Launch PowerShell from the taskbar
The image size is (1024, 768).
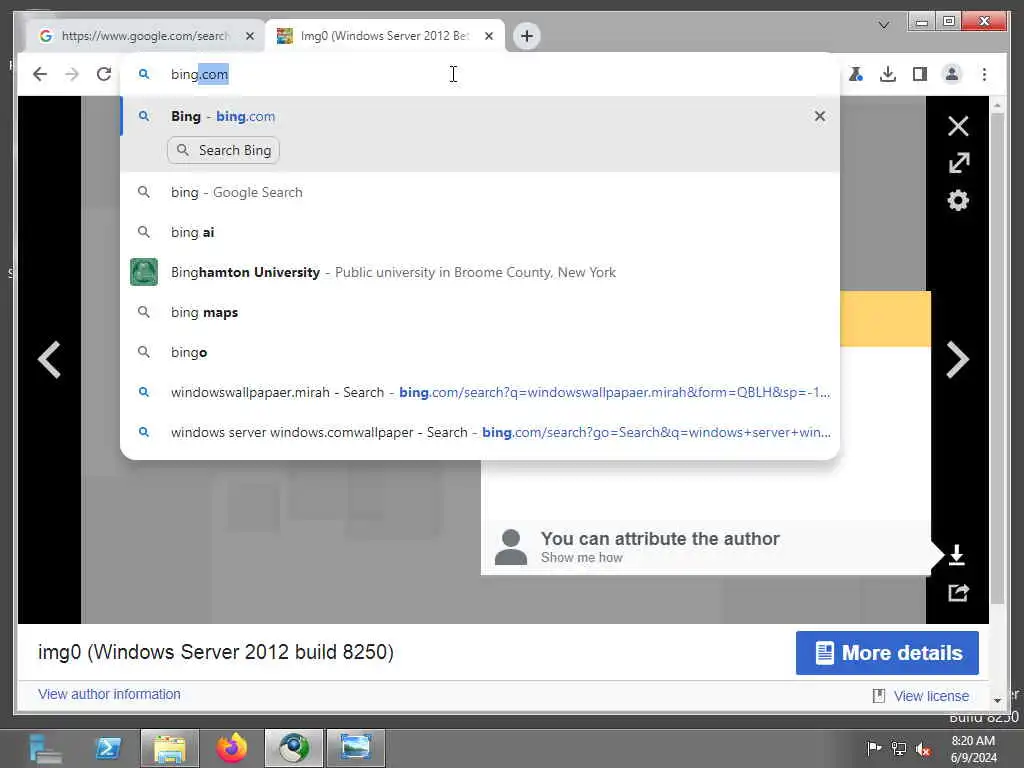coord(108,748)
